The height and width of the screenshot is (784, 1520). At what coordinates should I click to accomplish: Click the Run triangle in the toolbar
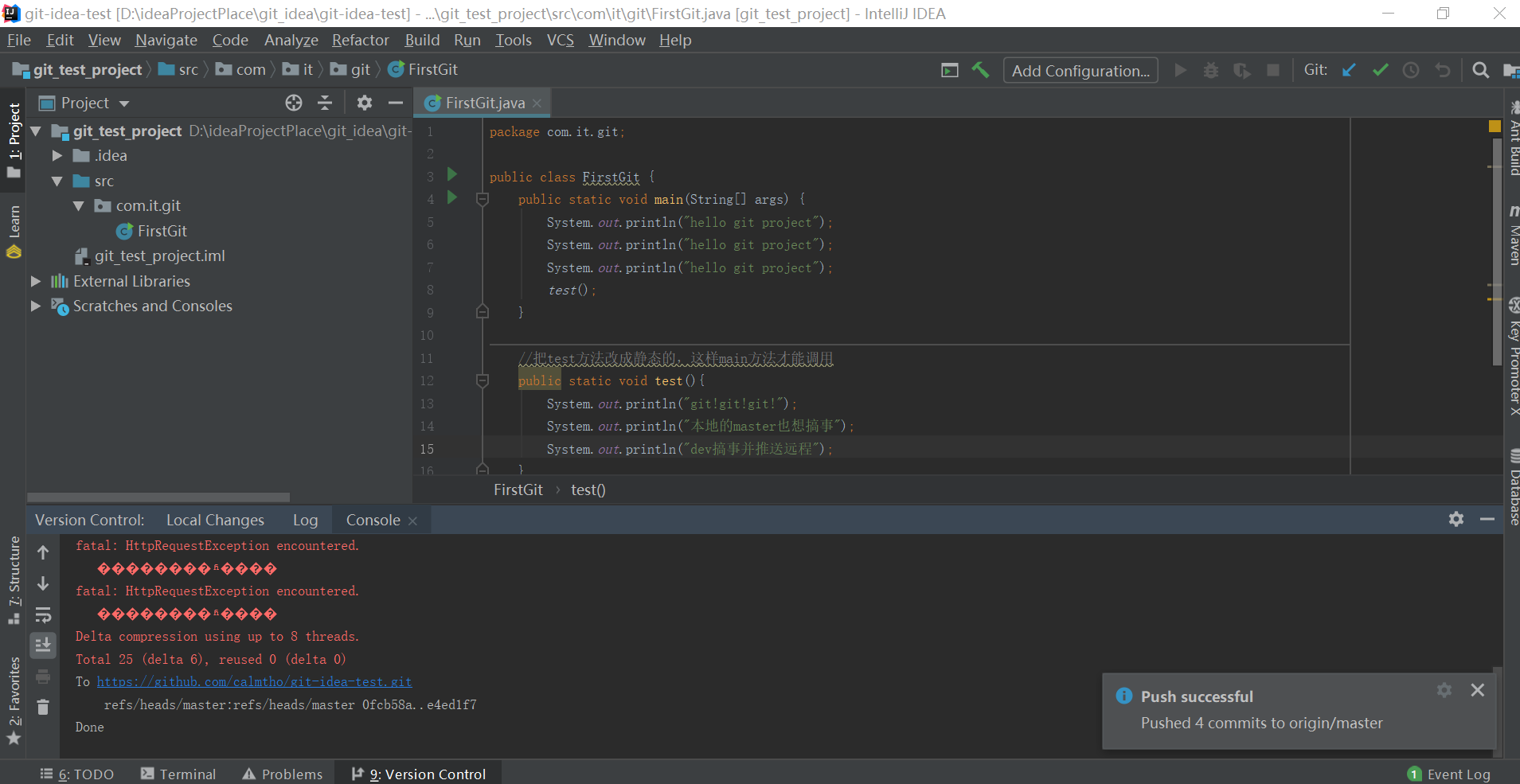point(1181,70)
